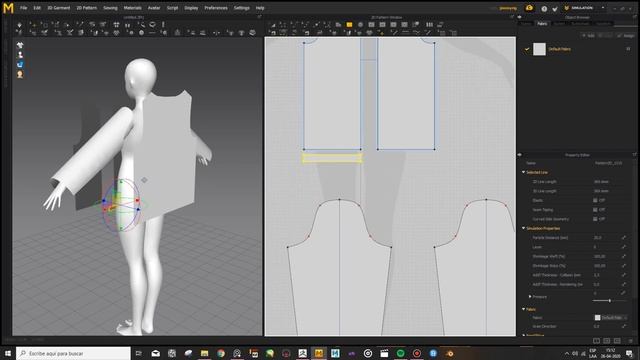This screenshot has width=640, height=360.
Task: Select the Default Fabric list item
Action: point(577,49)
